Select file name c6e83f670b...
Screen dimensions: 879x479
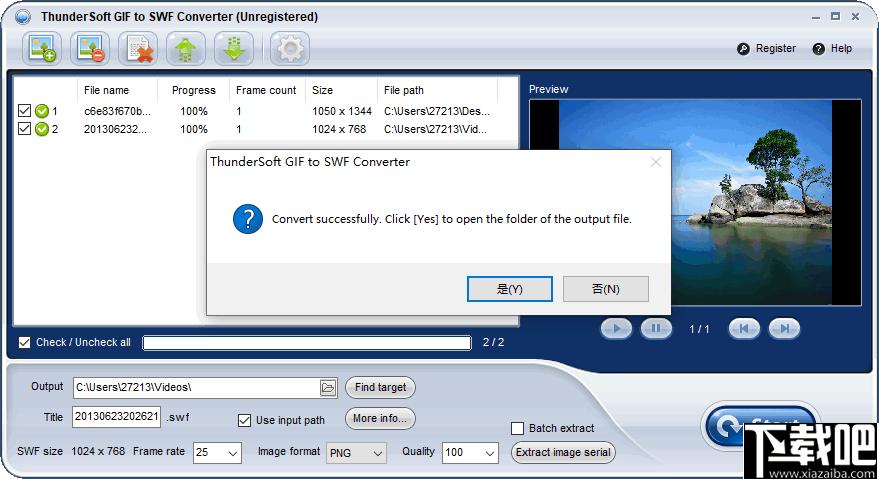click(117, 111)
